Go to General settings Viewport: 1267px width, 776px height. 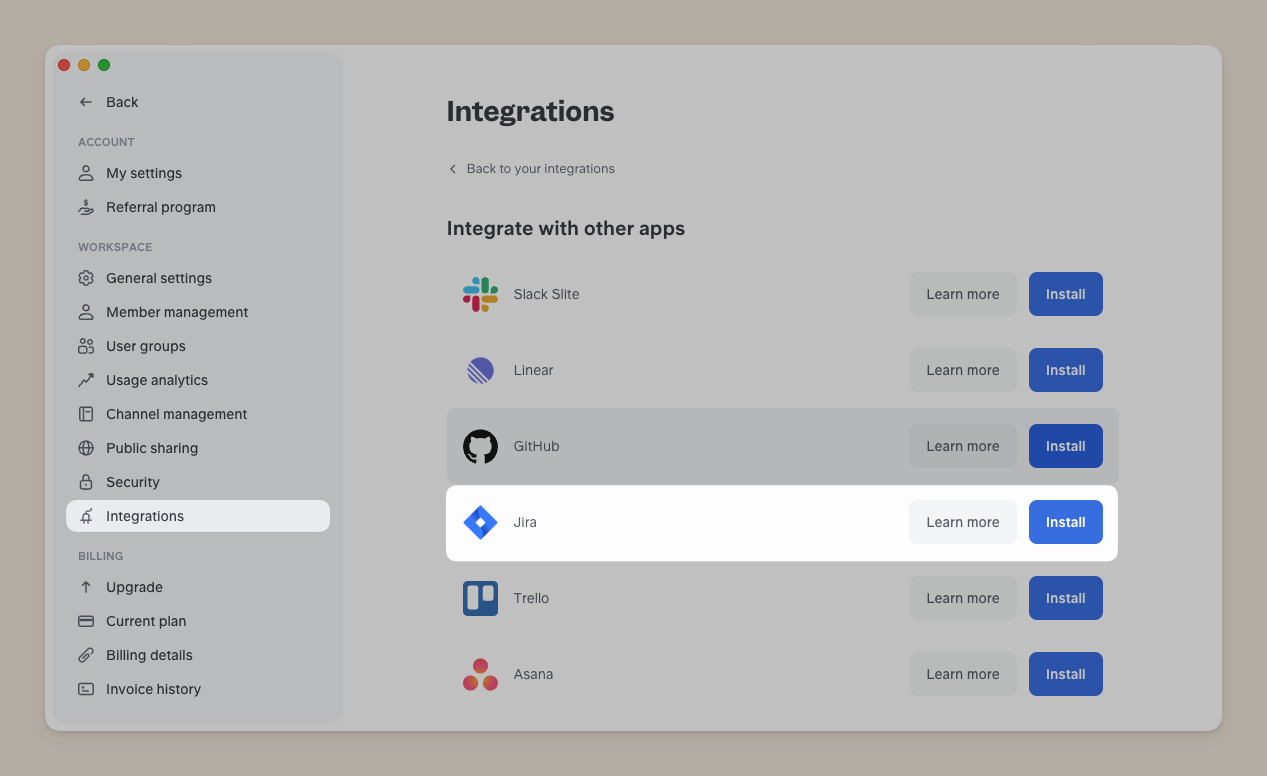tap(198, 278)
